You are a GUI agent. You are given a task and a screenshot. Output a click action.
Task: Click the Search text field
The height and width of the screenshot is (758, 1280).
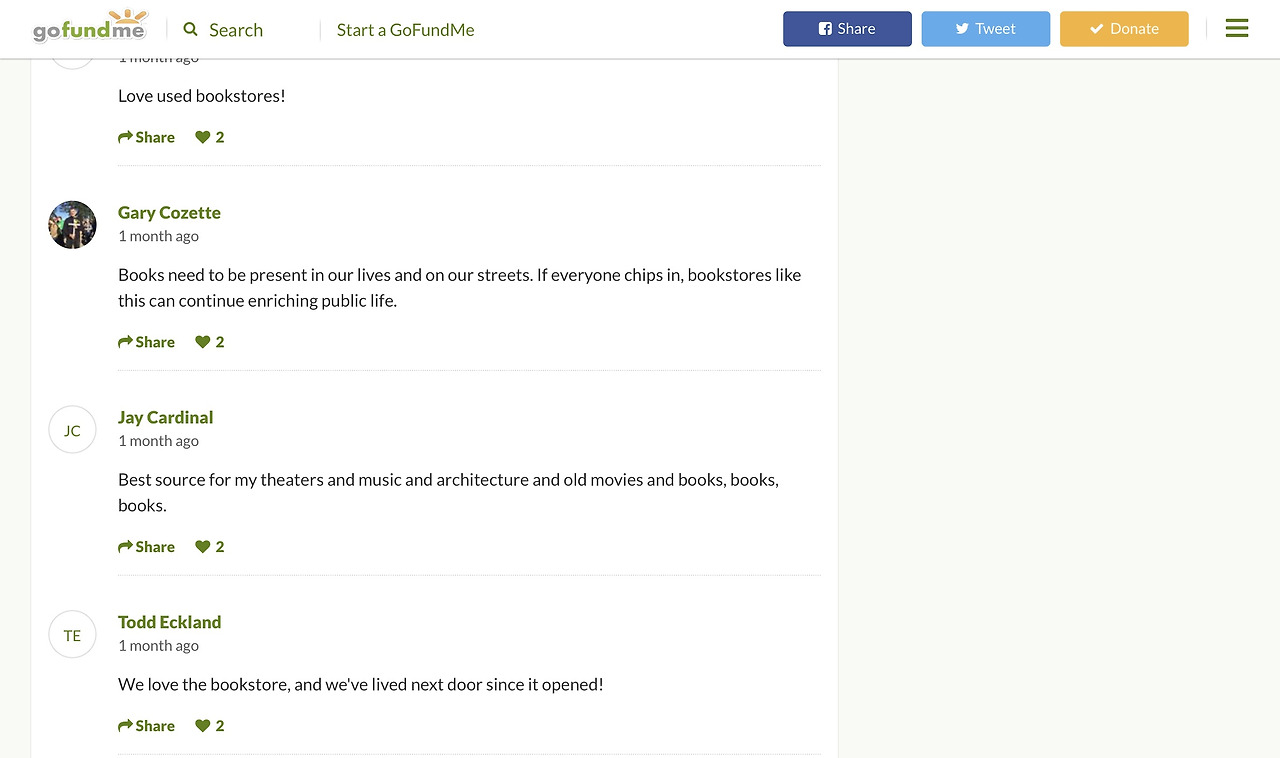(250, 30)
